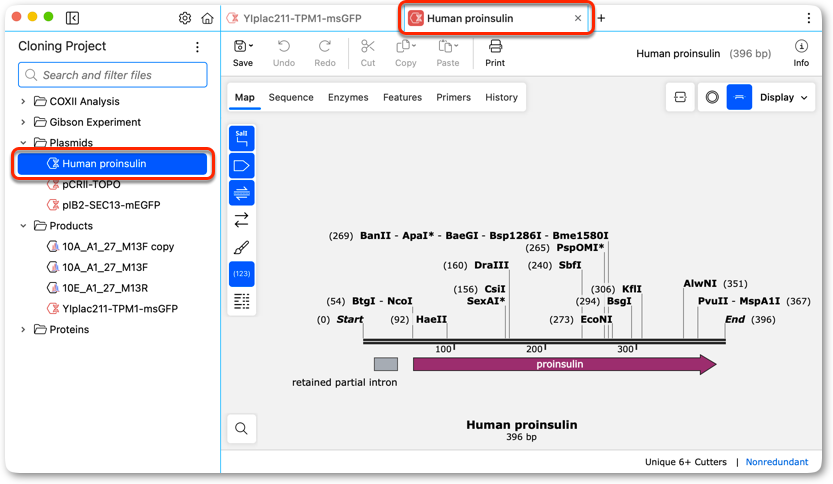Collapse the Products folder

pyautogui.click(x=23, y=226)
